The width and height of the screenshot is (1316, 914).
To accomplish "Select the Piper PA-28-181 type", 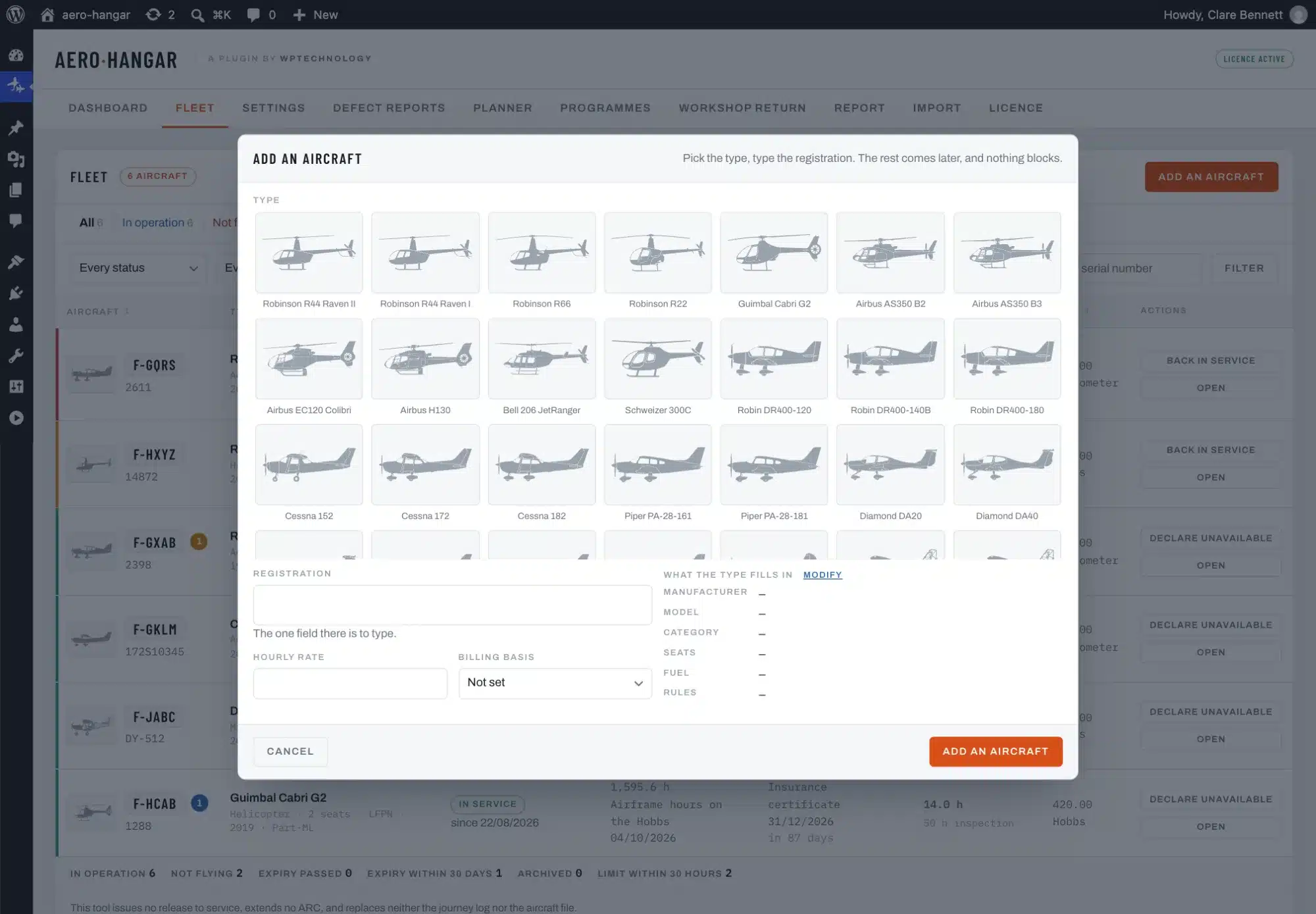I will tap(774, 473).
